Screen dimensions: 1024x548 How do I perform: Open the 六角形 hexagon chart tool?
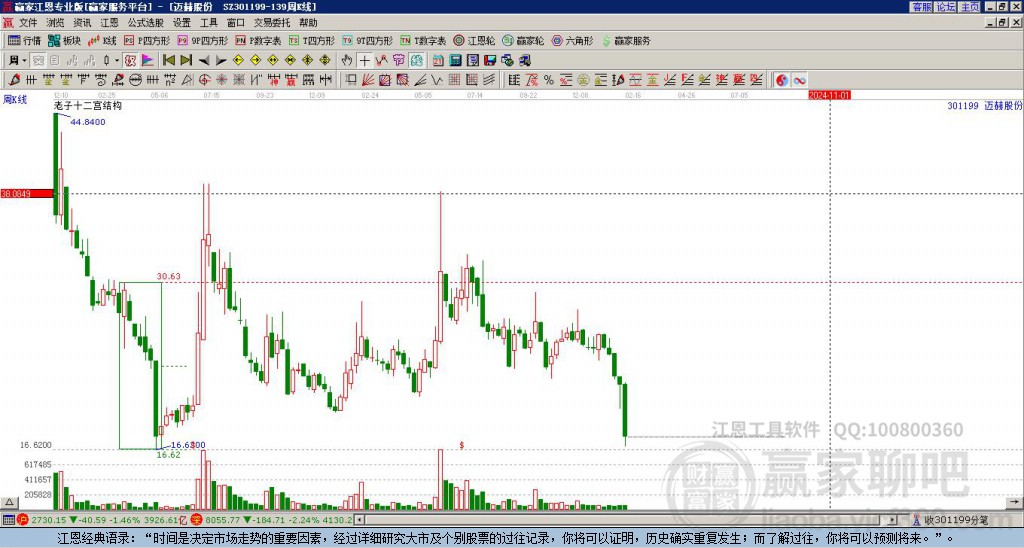click(x=572, y=40)
